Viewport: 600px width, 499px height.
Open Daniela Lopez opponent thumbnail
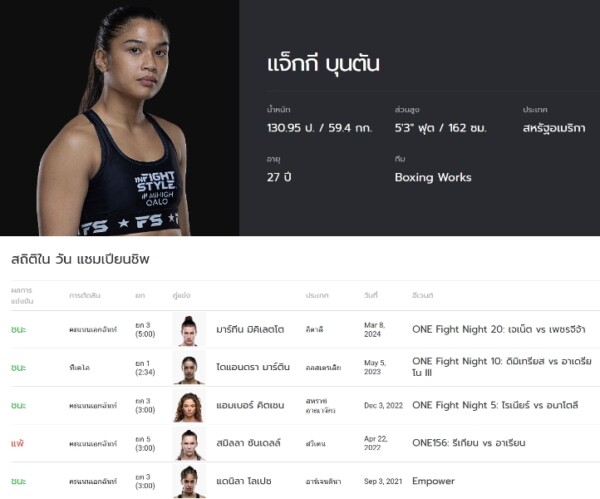pyautogui.click(x=189, y=481)
